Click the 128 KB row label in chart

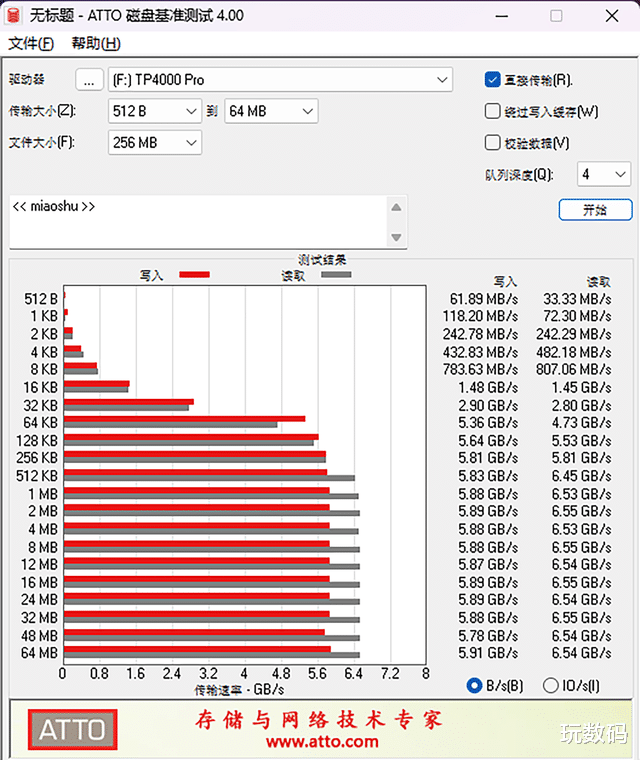click(x=37, y=441)
